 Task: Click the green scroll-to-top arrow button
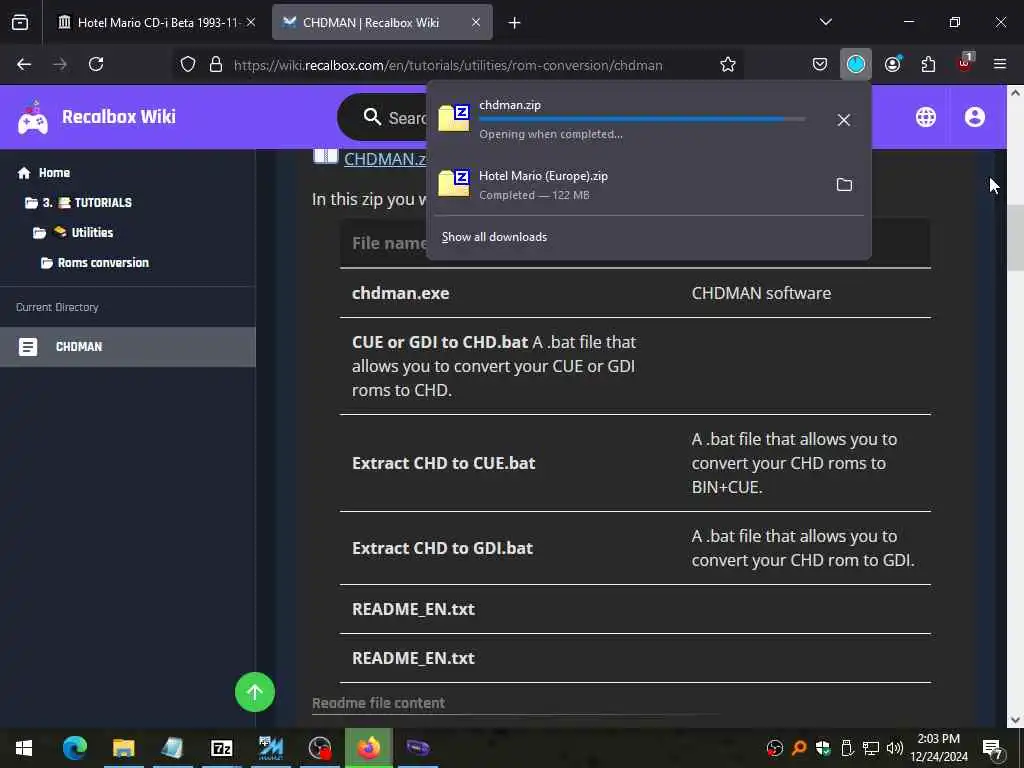tap(255, 692)
